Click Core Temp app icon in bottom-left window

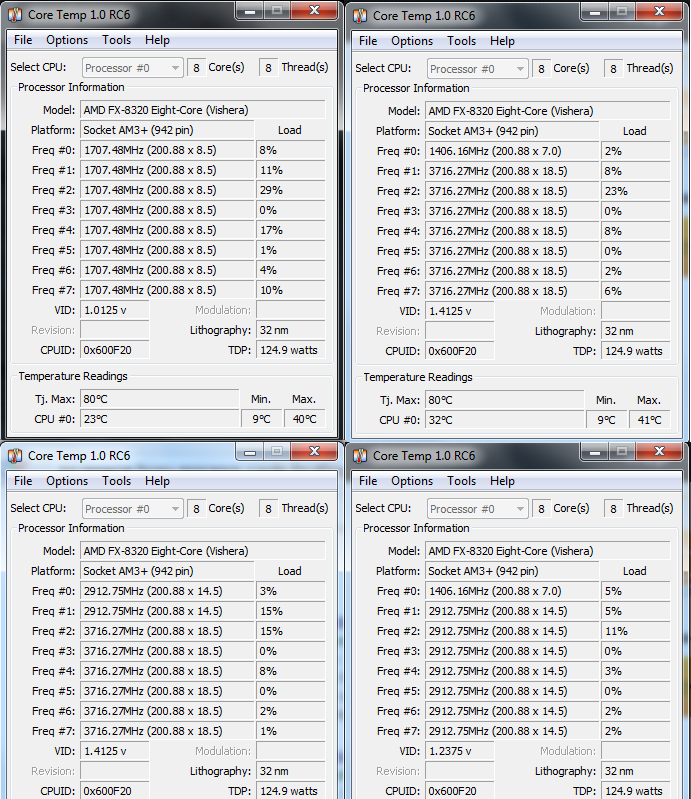[15, 456]
